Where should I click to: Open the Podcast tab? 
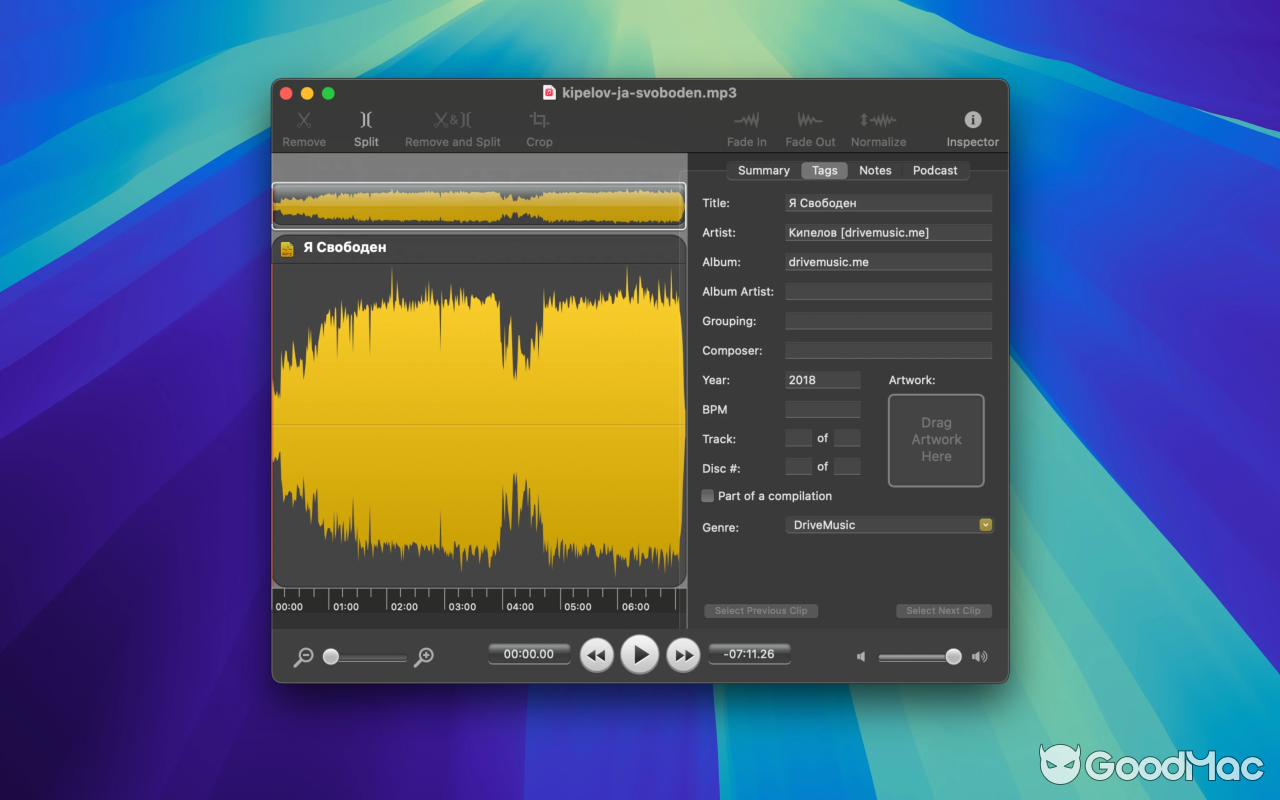tap(935, 170)
